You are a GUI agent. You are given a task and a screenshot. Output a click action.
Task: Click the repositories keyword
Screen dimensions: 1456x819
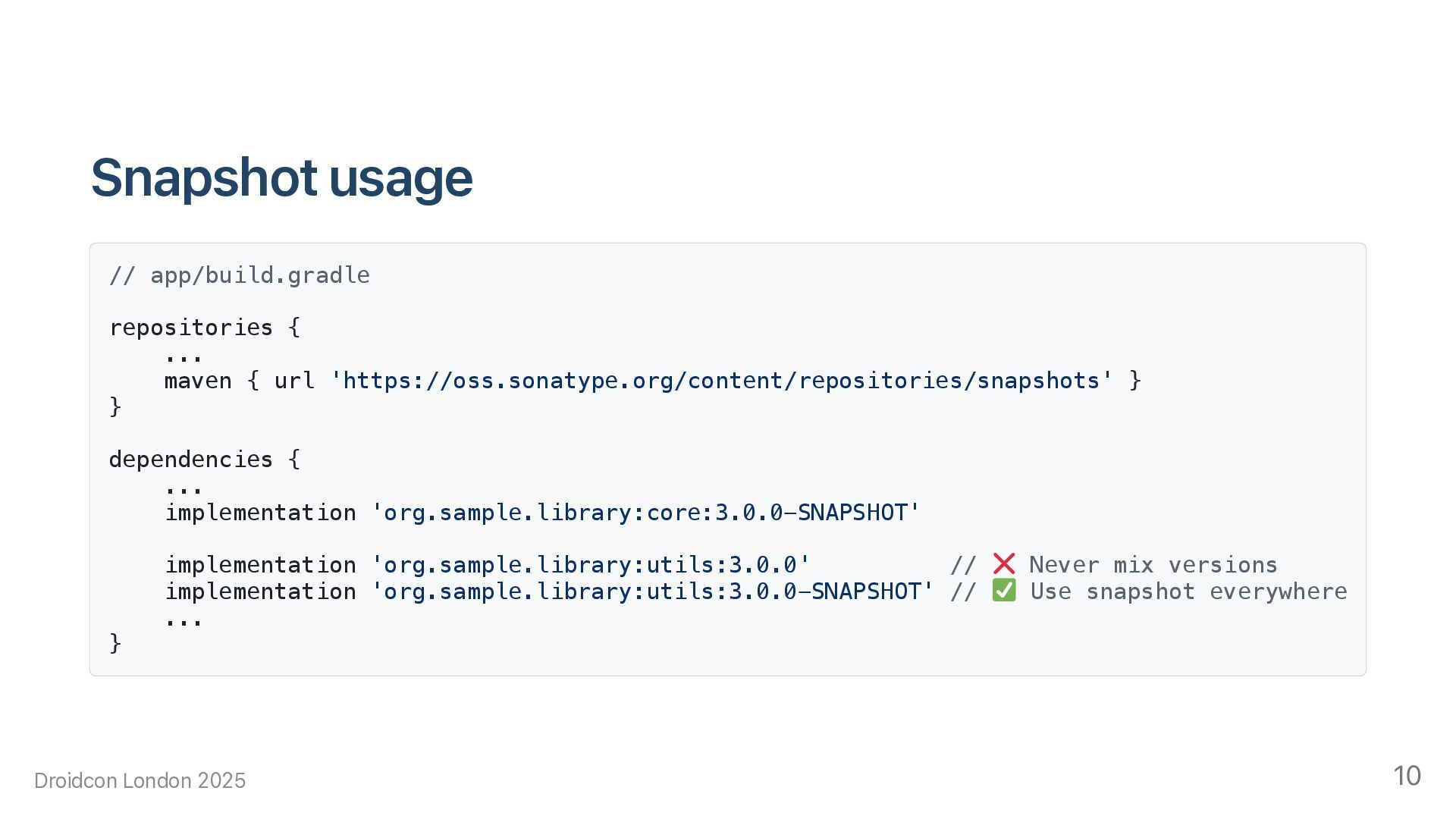click(190, 328)
